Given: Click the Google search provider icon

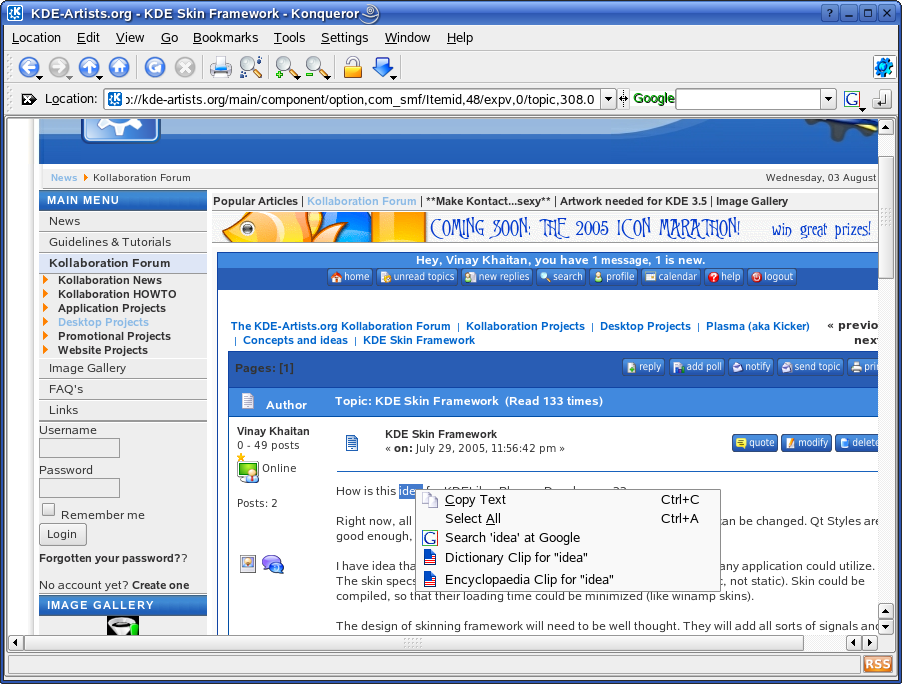Looking at the screenshot, I should pos(852,100).
